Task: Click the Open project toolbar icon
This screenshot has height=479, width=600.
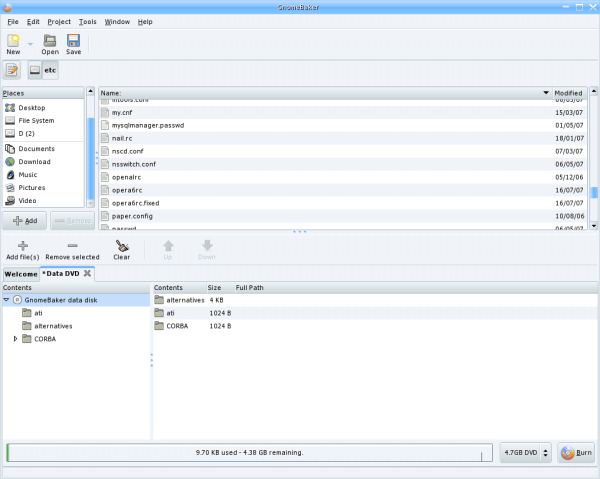Action: point(50,44)
